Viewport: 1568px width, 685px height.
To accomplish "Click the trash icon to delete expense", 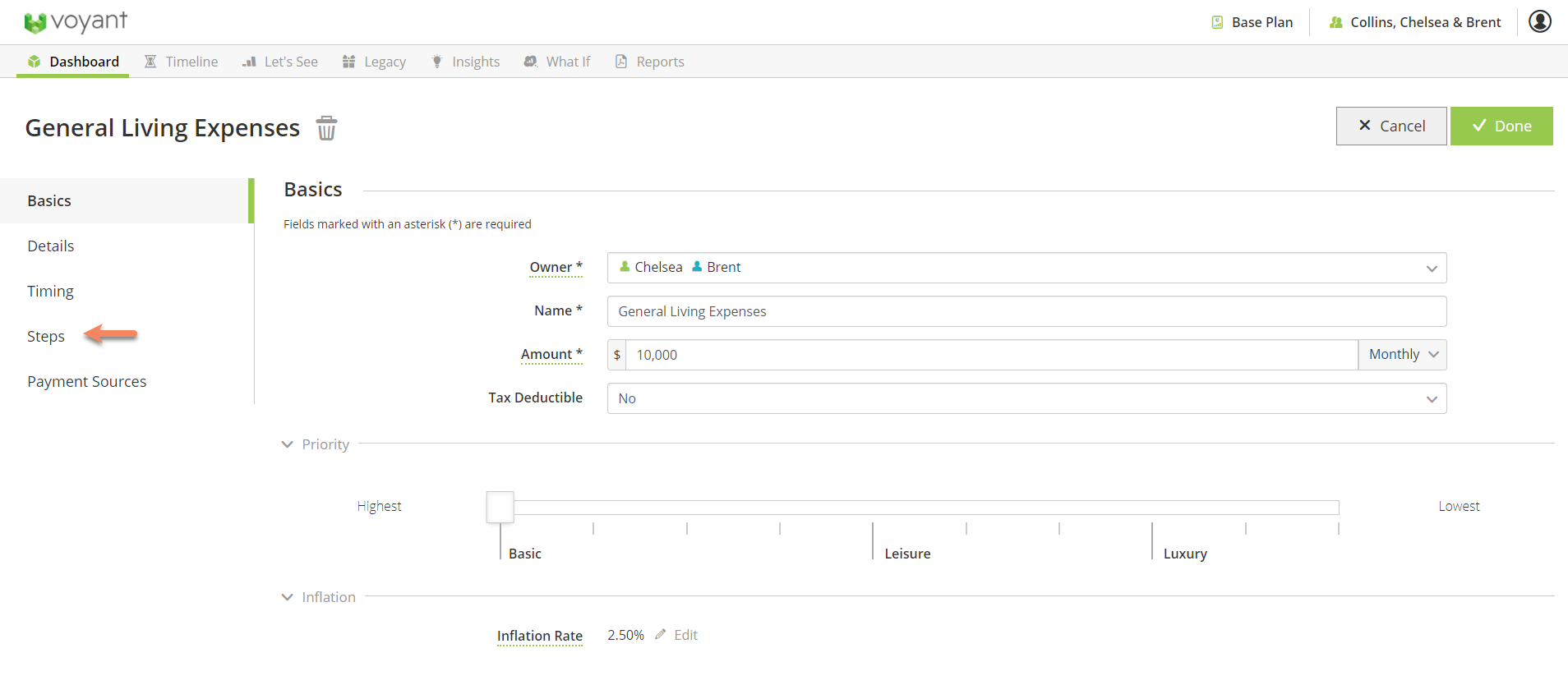I will [326, 128].
